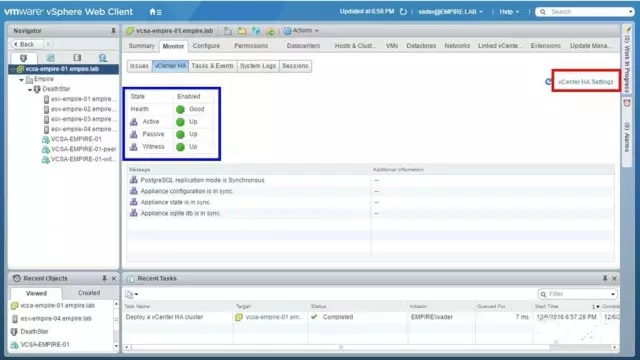The image size is (640, 360).
Task: Open the Linked vCenter tab
Action: coord(500,46)
